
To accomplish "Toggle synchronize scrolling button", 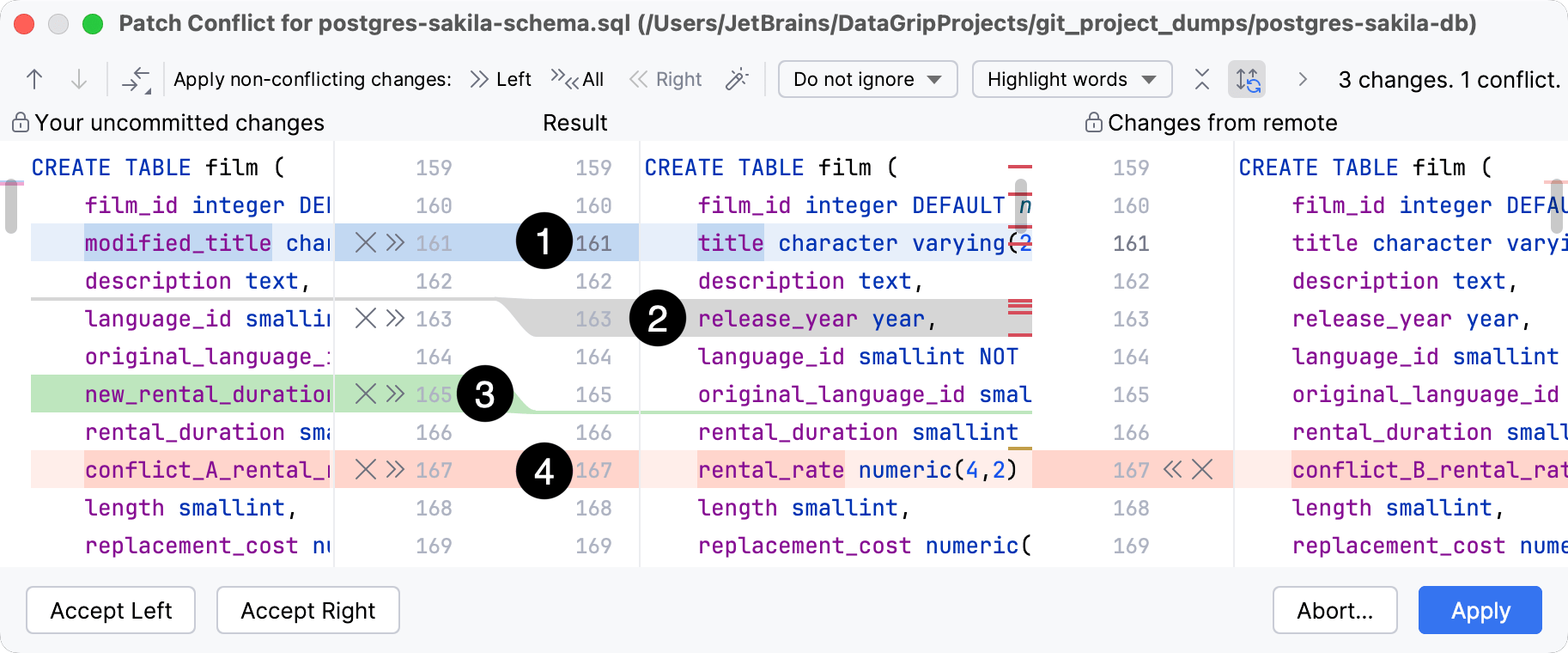I will tap(1247, 80).
